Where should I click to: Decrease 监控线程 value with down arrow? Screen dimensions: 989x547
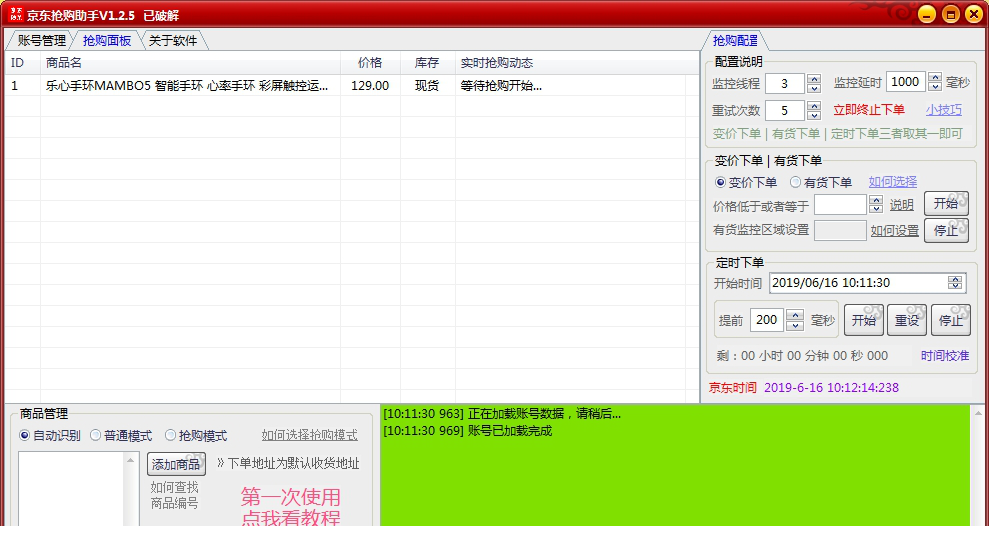pyautogui.click(x=814, y=88)
